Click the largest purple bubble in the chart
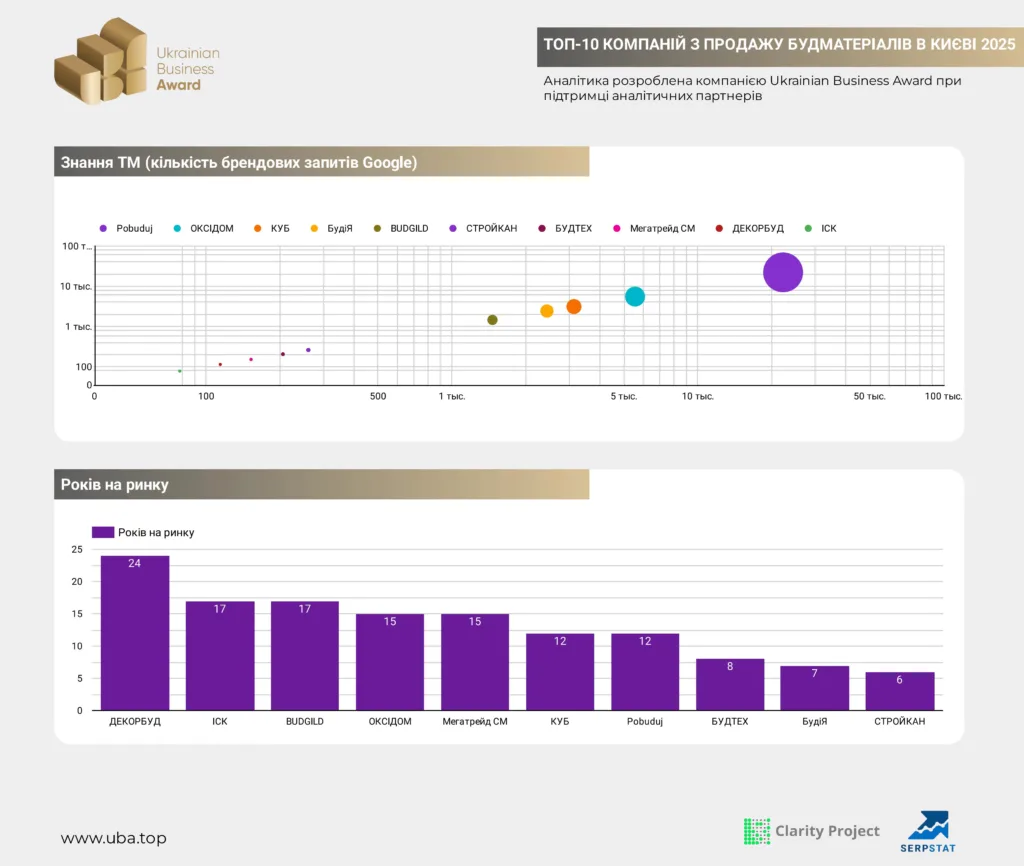 click(783, 272)
